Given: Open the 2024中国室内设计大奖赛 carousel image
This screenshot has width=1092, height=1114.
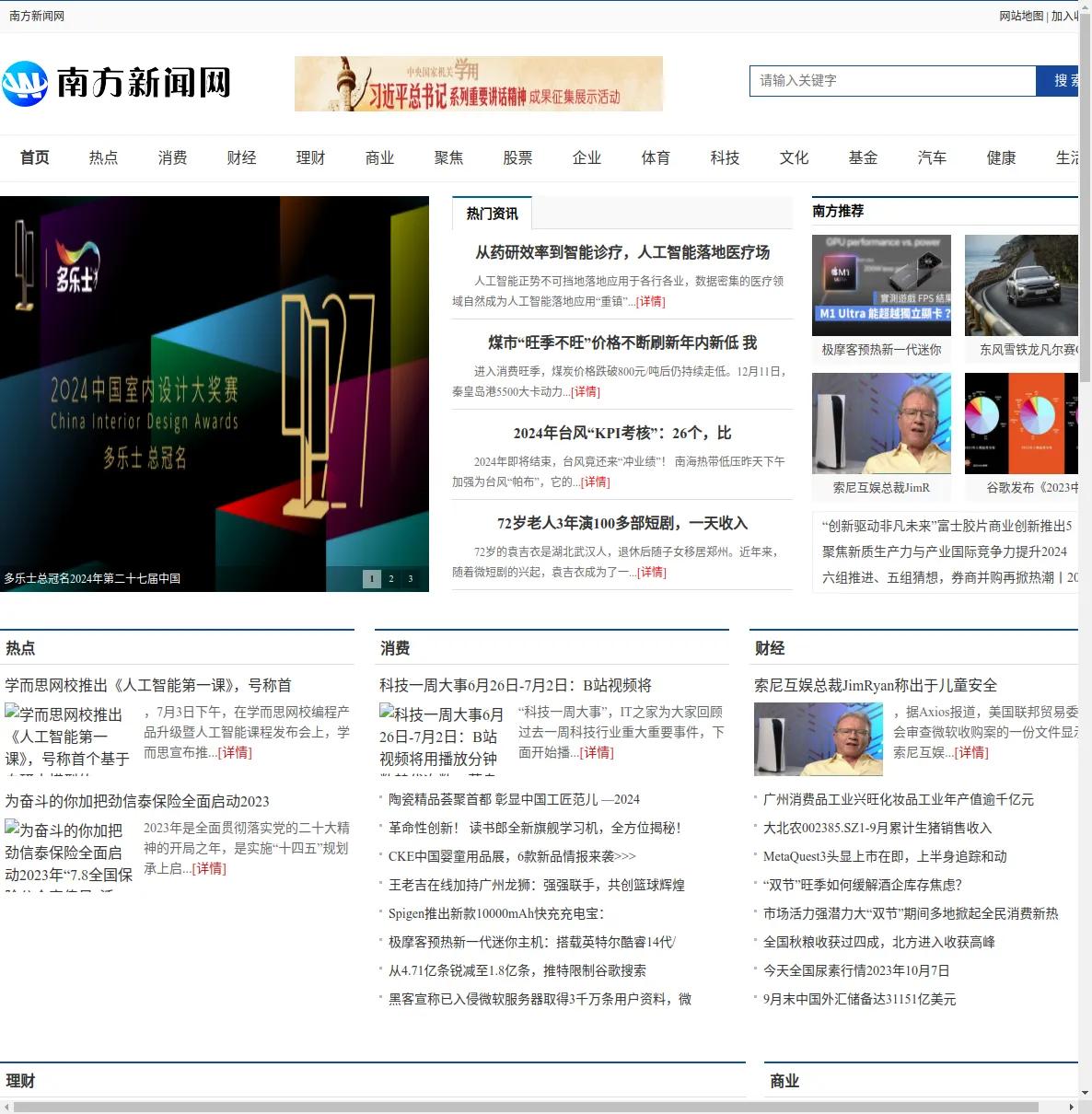Looking at the screenshot, I should 215,394.
